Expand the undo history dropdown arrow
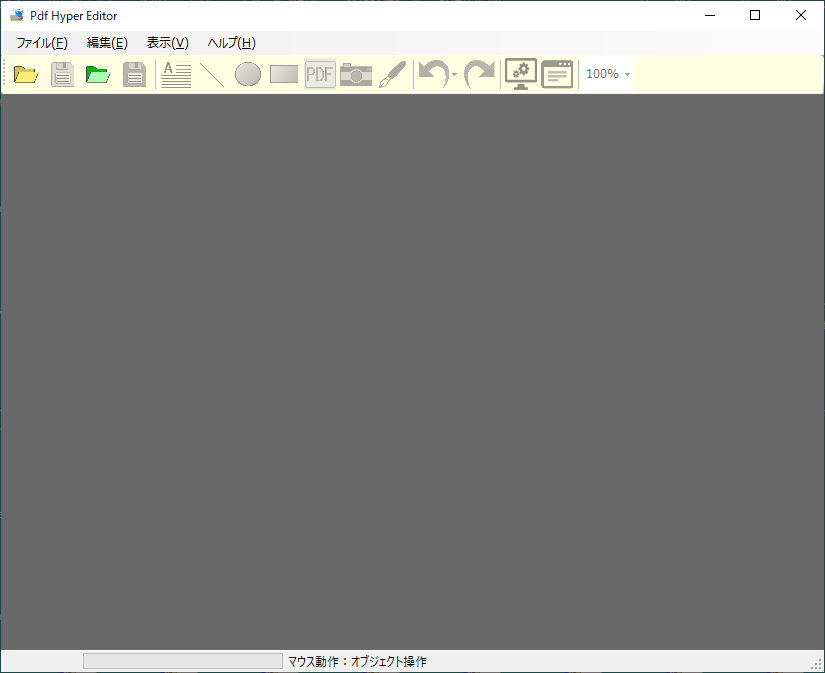The width and height of the screenshot is (825, 673). (454, 75)
